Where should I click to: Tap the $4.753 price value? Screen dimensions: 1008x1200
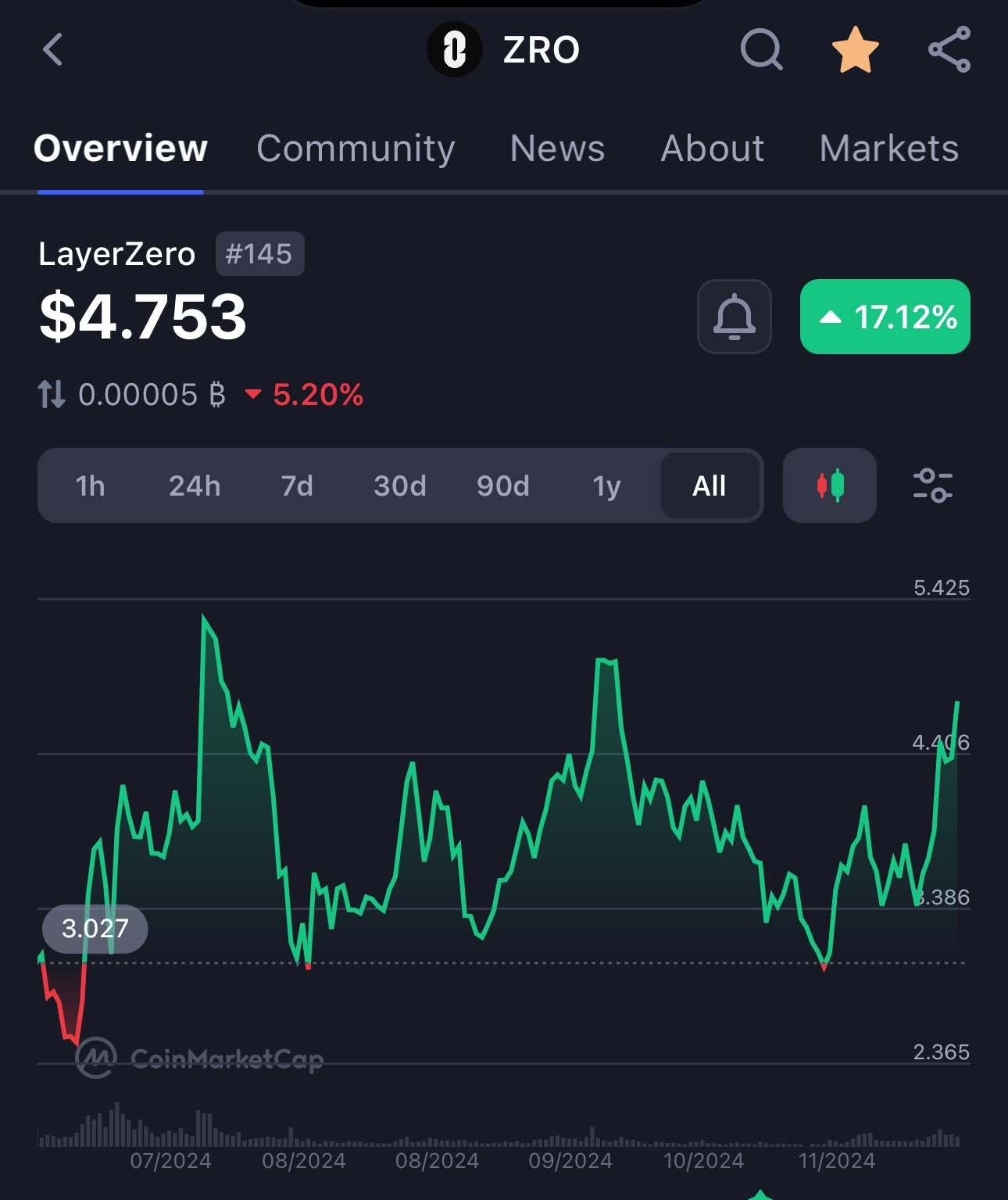[143, 317]
